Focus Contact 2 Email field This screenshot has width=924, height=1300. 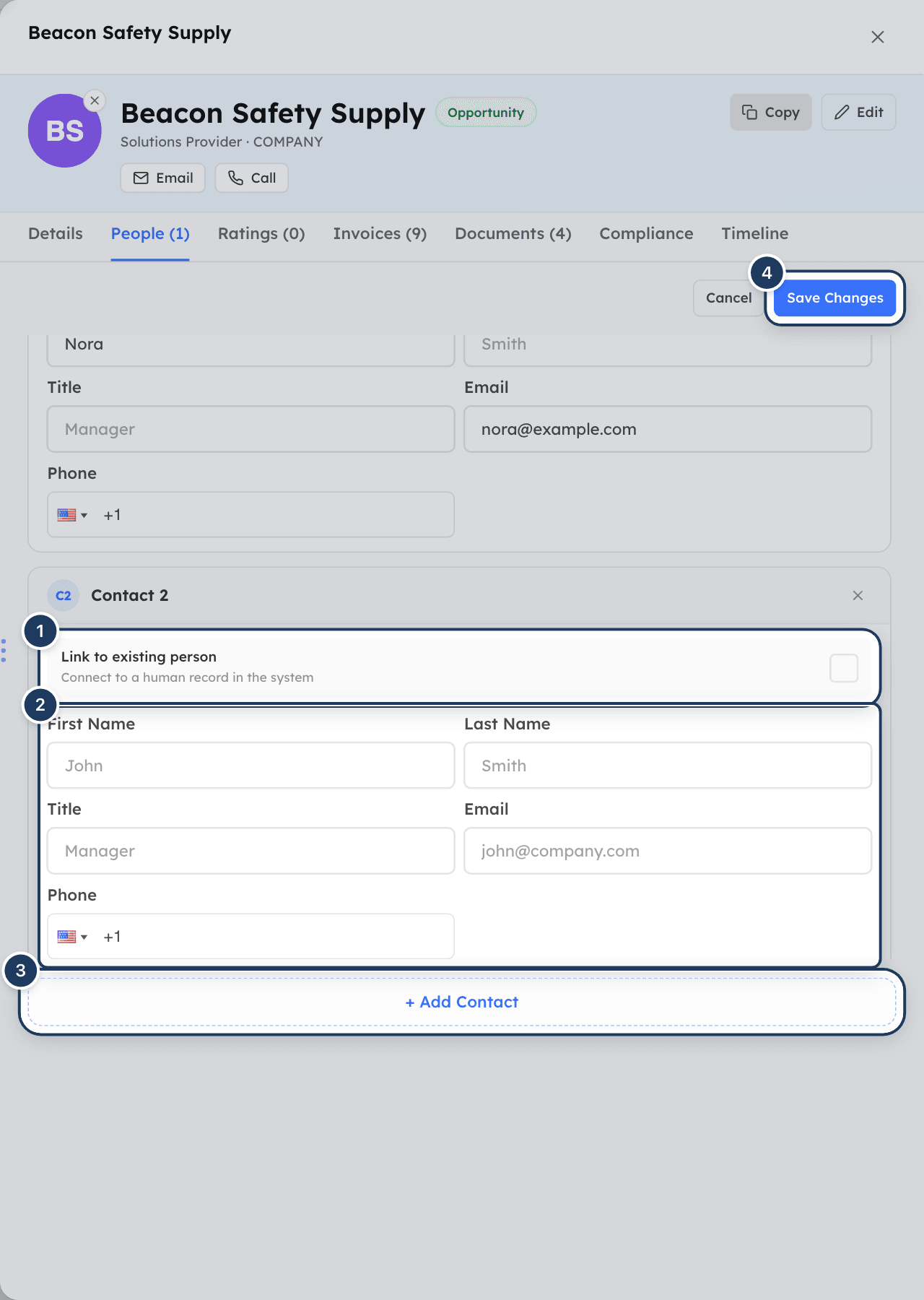[x=668, y=851]
